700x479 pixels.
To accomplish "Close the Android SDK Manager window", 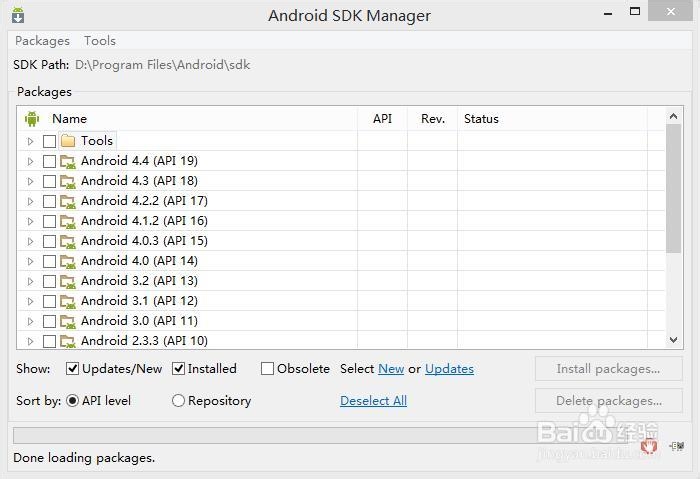I will (x=671, y=11).
